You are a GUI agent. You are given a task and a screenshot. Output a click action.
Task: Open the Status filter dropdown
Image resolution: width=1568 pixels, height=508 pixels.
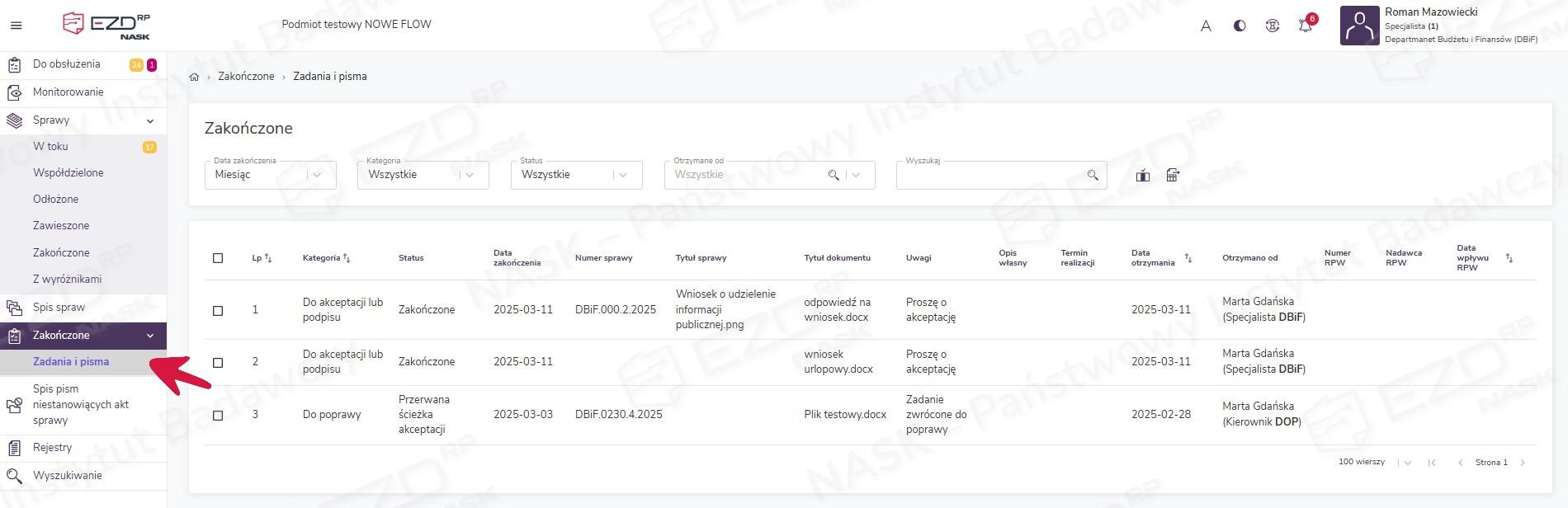click(576, 175)
